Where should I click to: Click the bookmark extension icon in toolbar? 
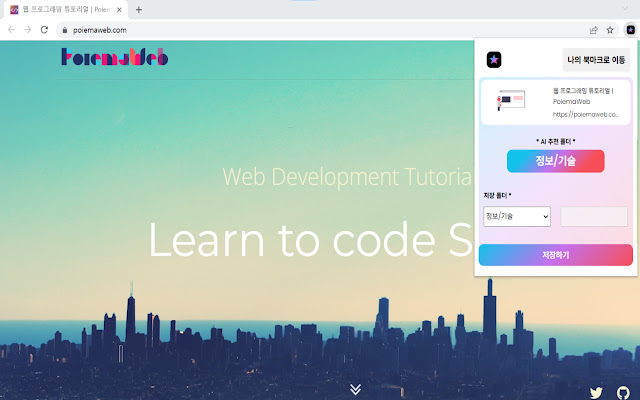coord(631,30)
